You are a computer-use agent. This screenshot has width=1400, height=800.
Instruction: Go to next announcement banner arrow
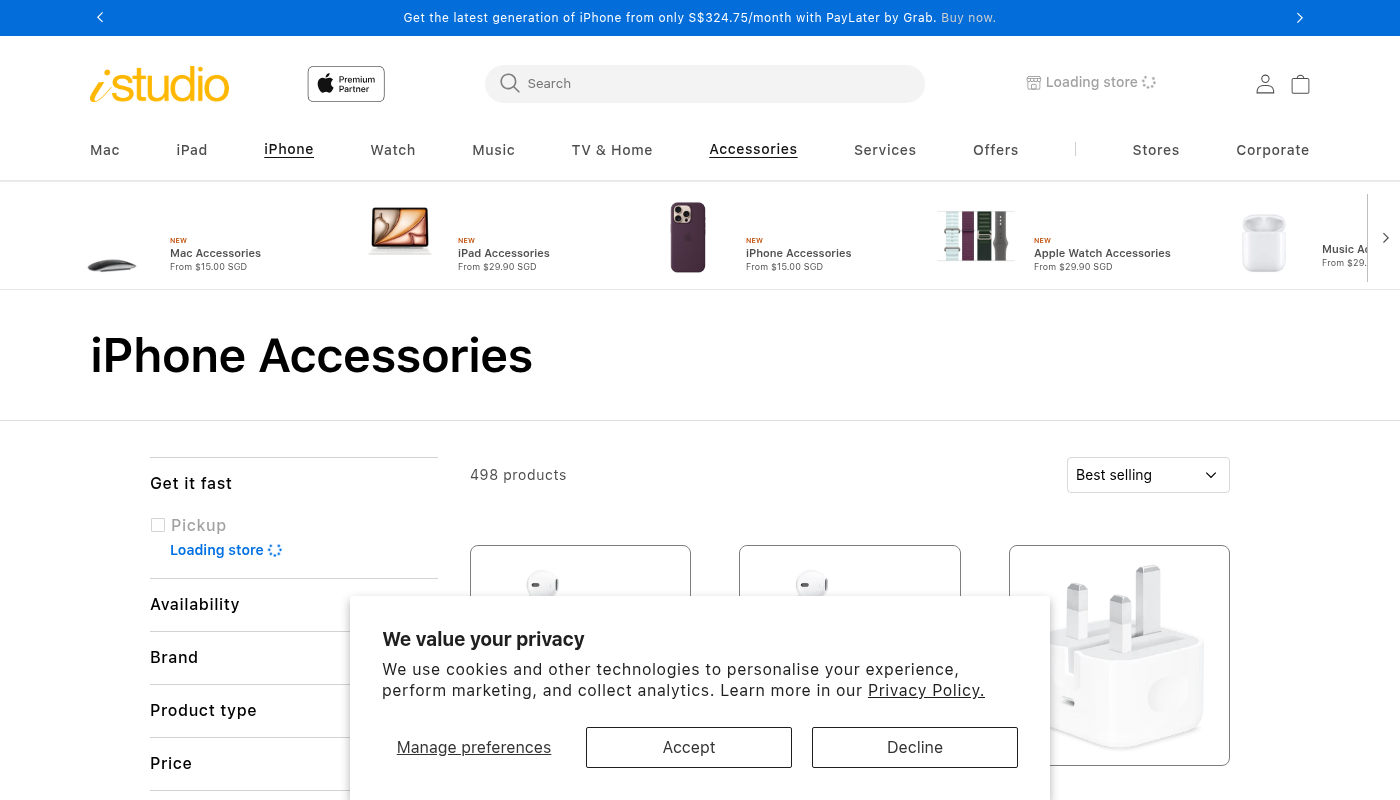point(1299,17)
